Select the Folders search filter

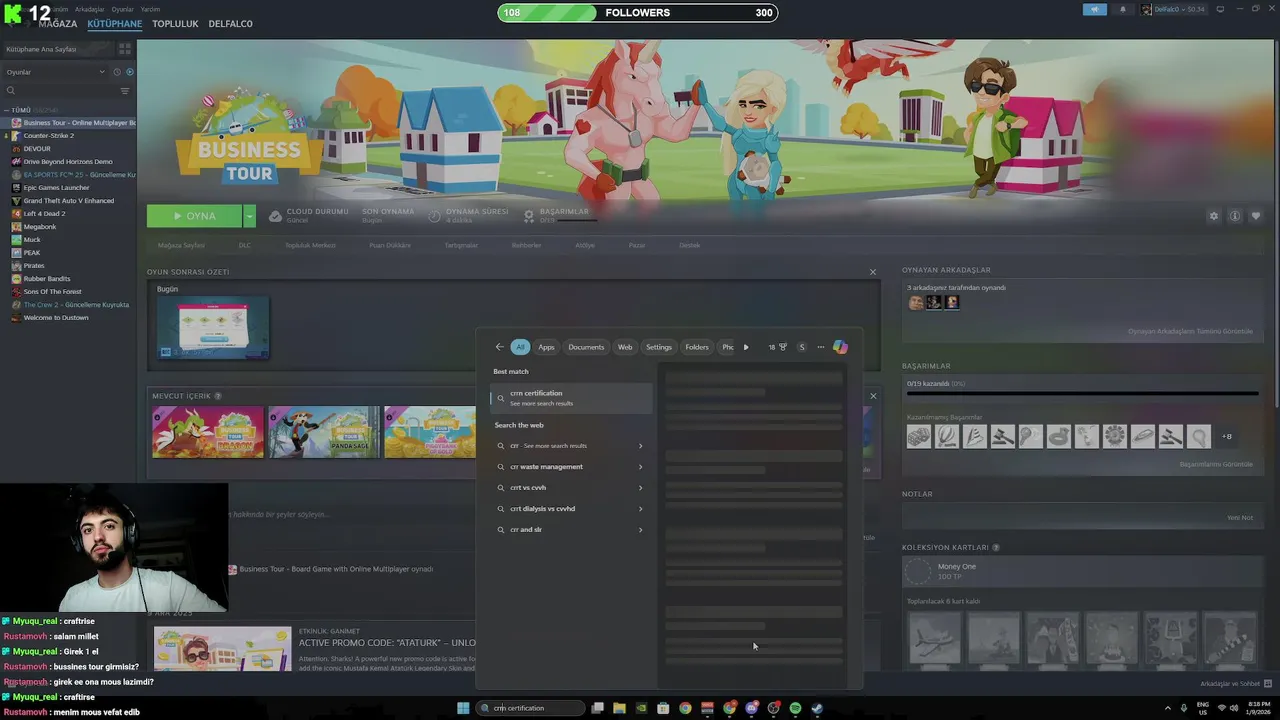click(697, 347)
